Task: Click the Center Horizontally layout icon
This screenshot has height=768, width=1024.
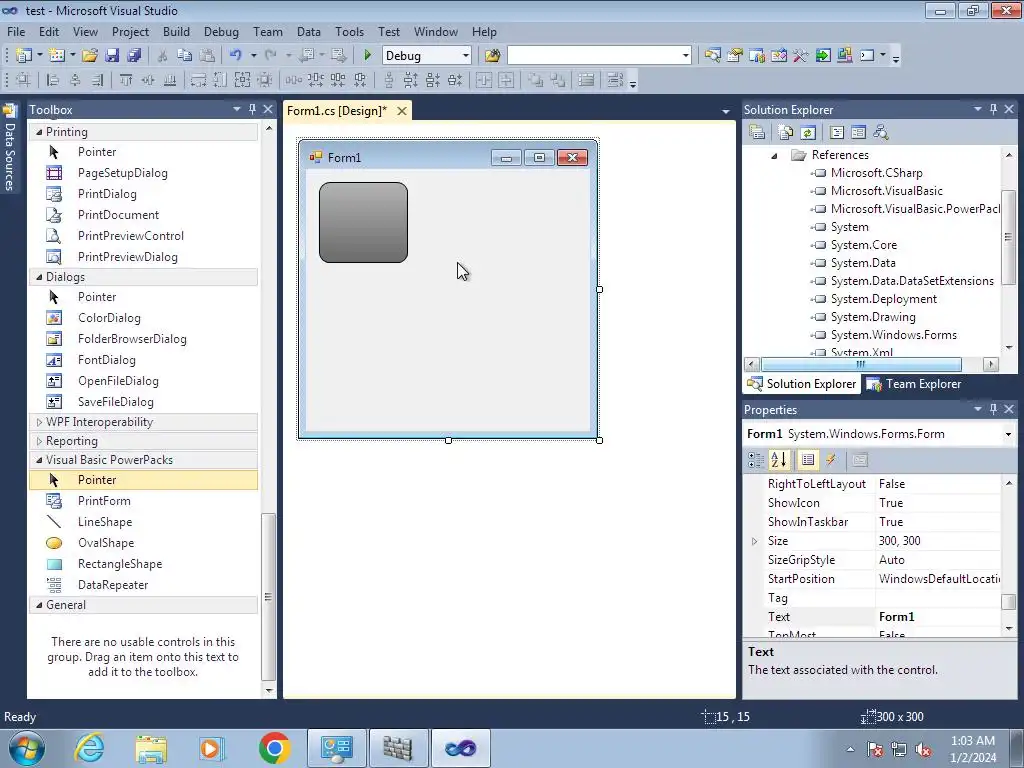Action: [x=483, y=80]
